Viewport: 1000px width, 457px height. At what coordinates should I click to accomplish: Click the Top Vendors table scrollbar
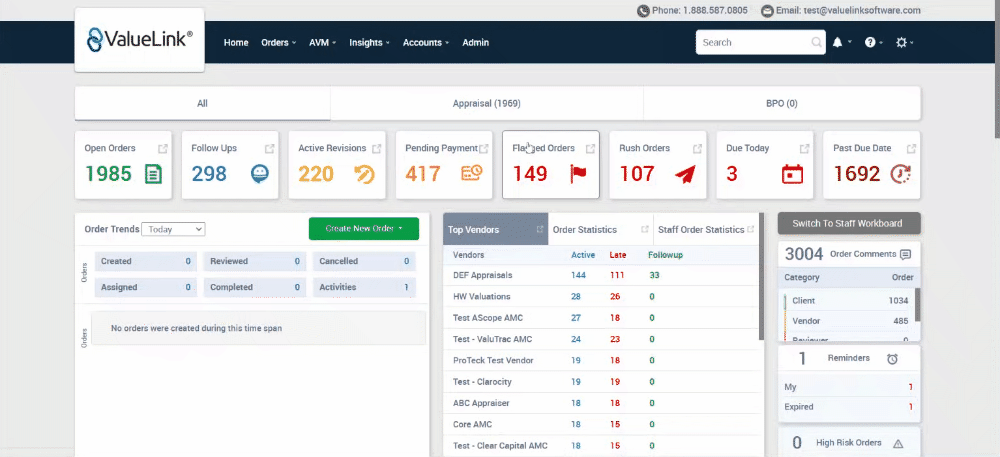(x=761, y=277)
